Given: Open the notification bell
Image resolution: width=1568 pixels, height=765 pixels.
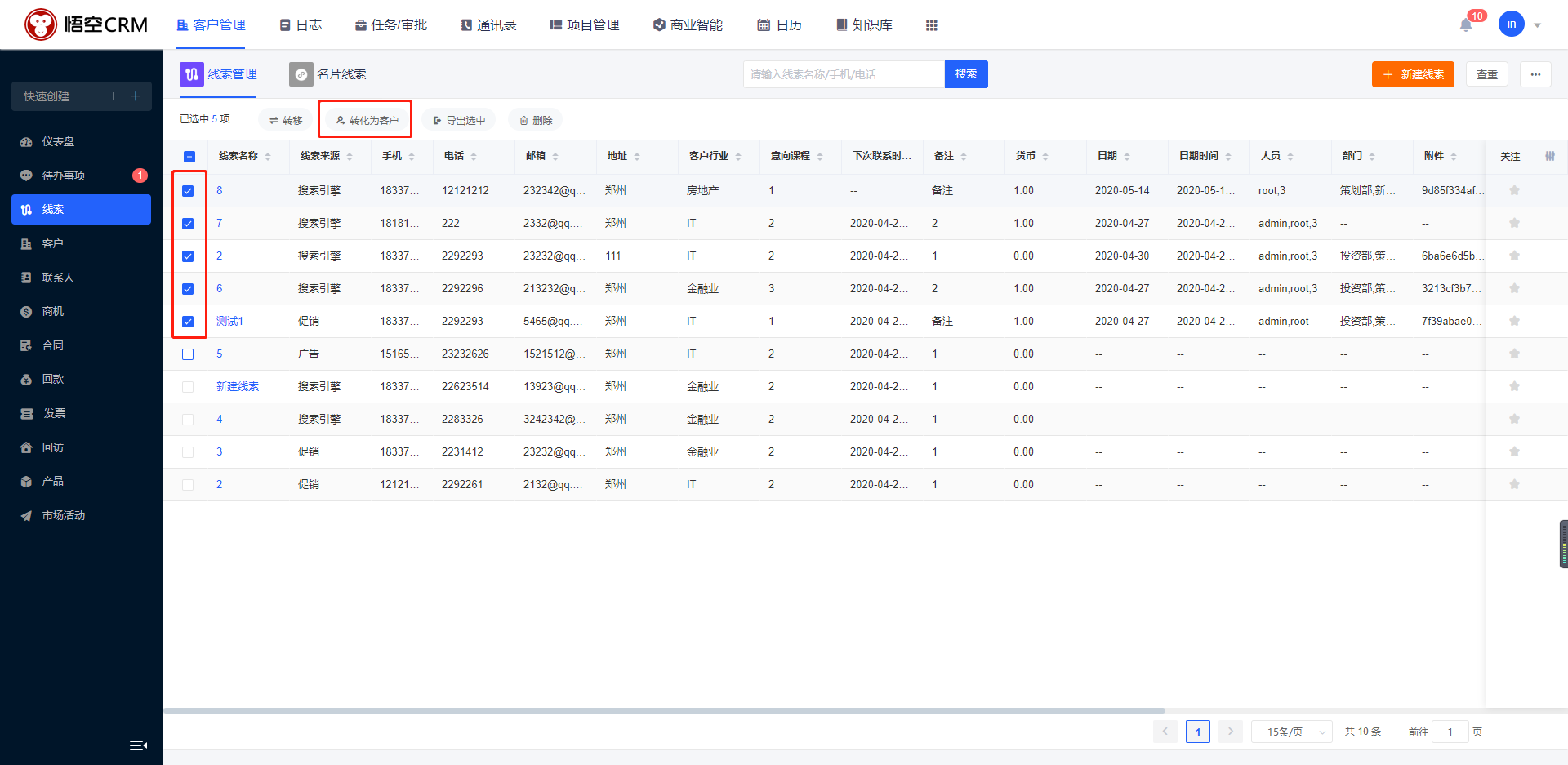Looking at the screenshot, I should pos(1466,25).
